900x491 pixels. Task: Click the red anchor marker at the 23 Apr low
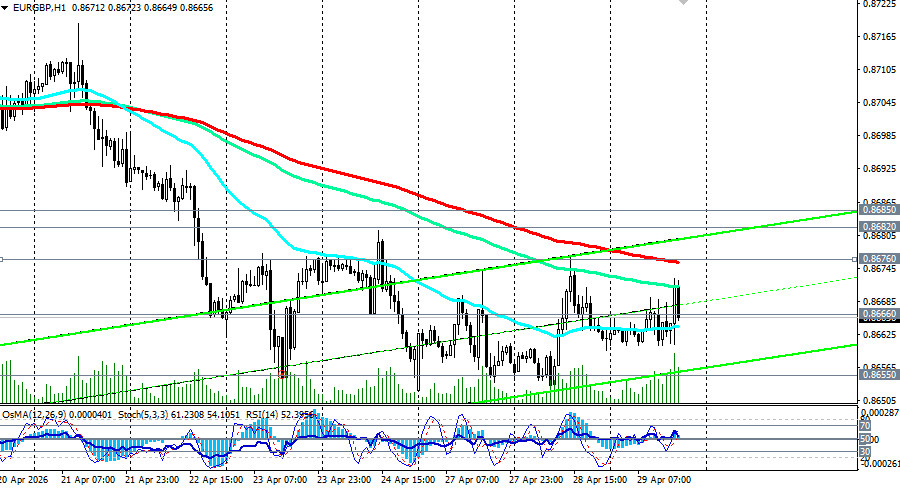tap(282, 374)
